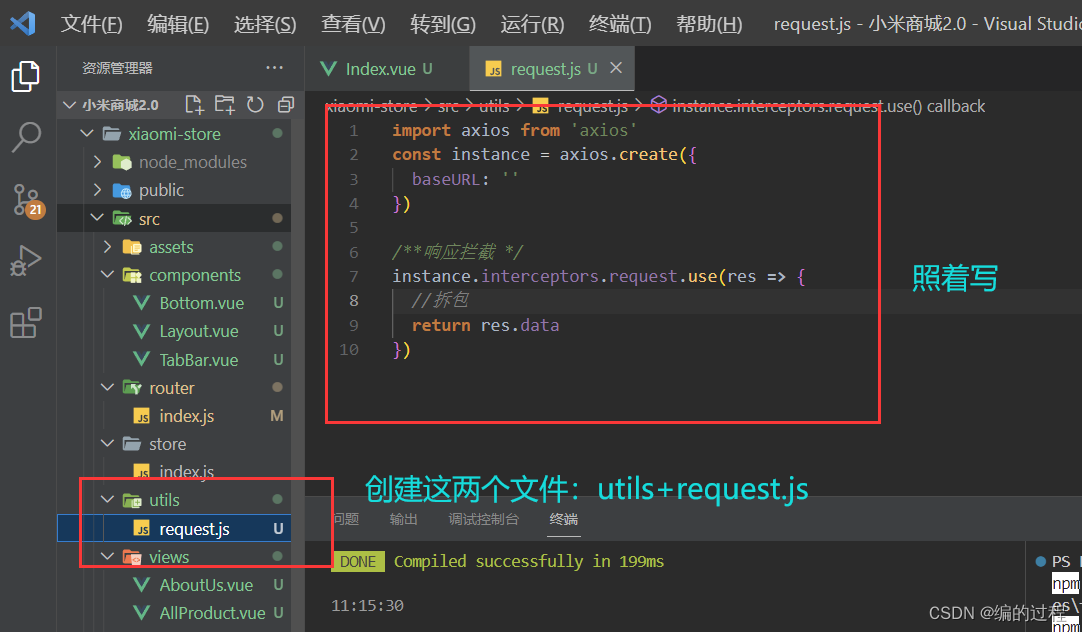
Task: Click the 'return res.data' code line
Action: pyautogui.click(x=485, y=325)
